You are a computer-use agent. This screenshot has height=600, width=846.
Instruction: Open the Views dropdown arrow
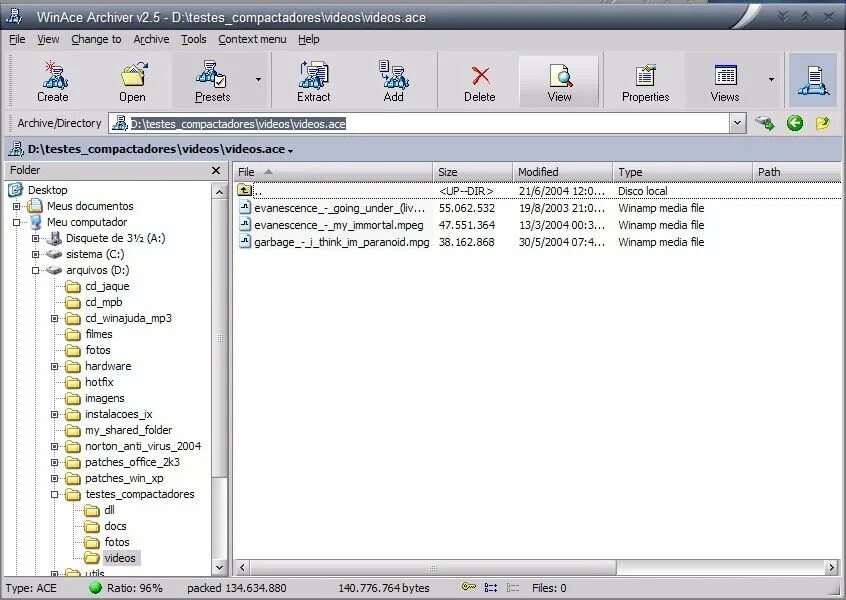pos(772,80)
